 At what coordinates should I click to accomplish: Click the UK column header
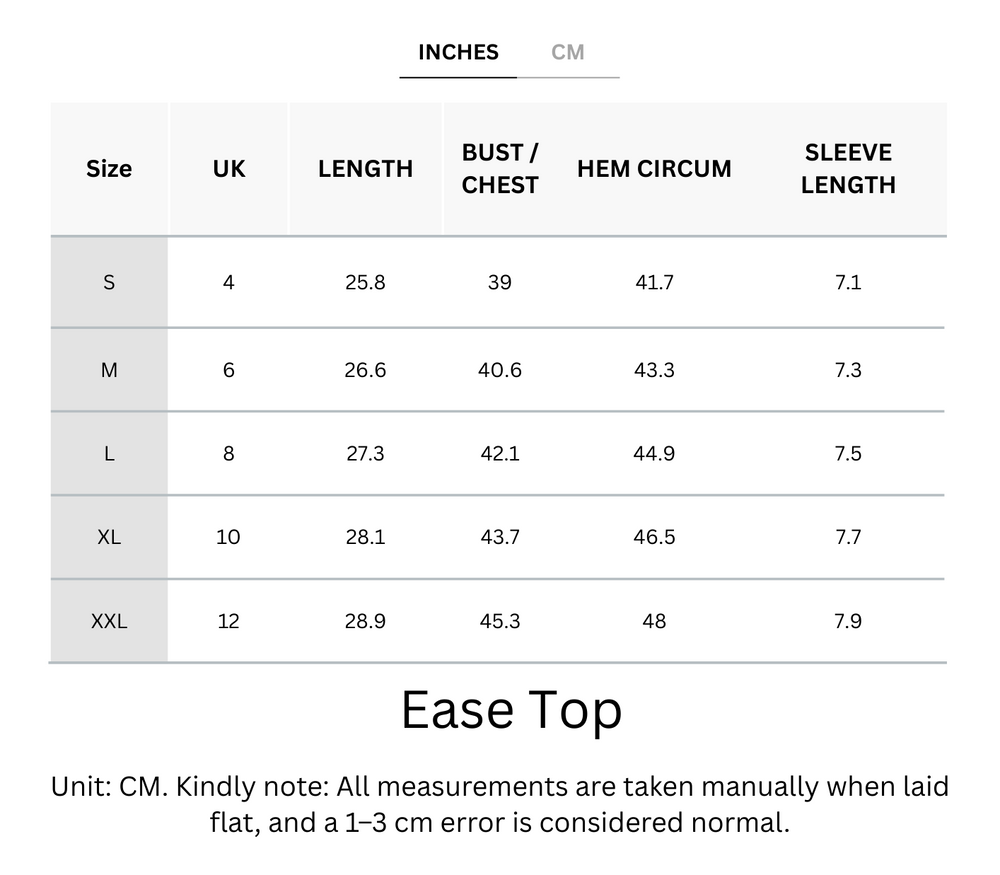point(229,169)
